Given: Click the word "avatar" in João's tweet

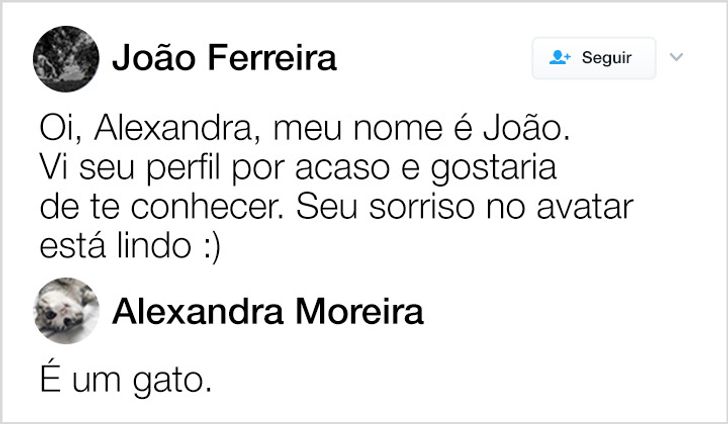Looking at the screenshot, I should pos(585,207).
